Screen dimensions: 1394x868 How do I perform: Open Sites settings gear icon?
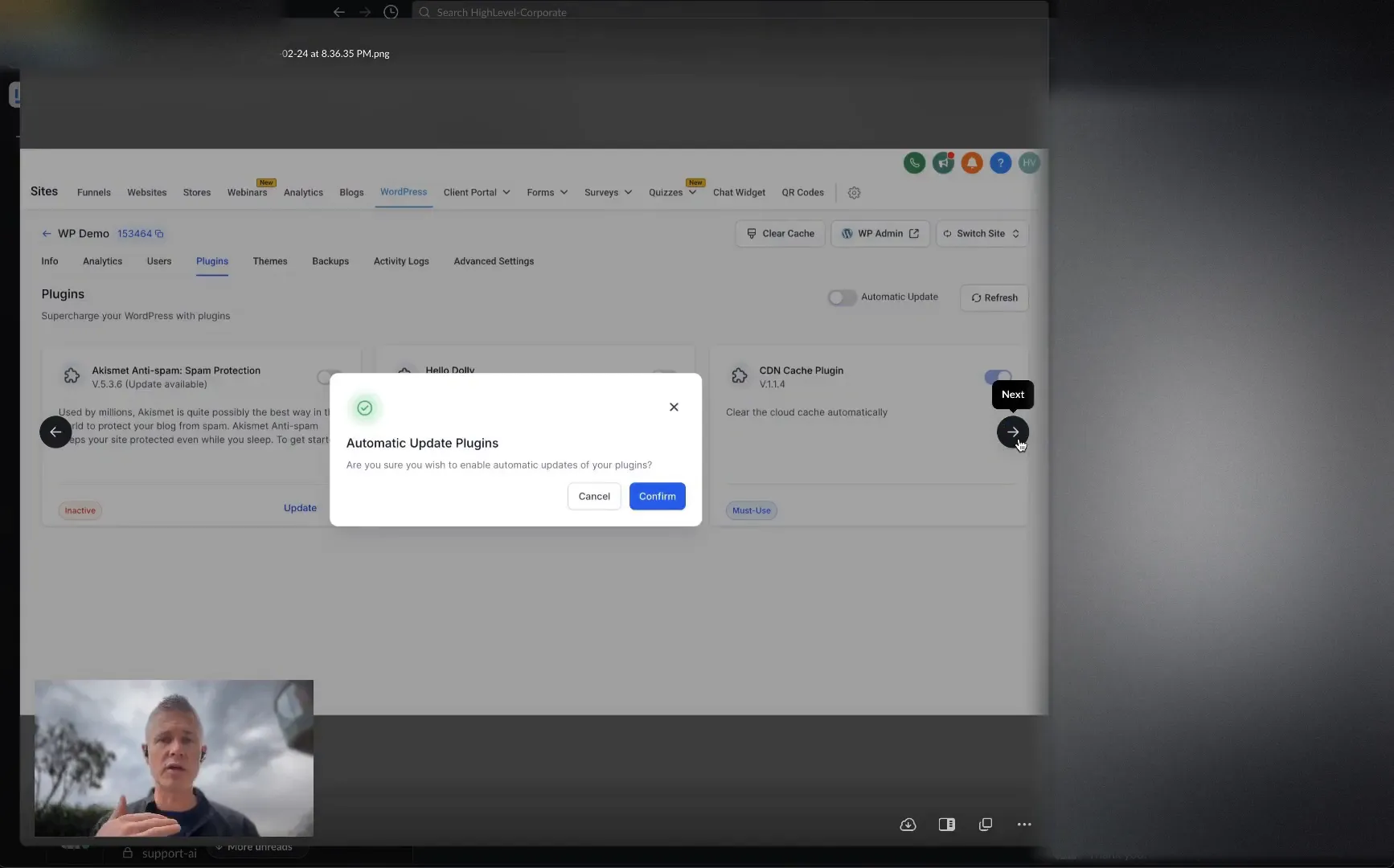(x=854, y=193)
